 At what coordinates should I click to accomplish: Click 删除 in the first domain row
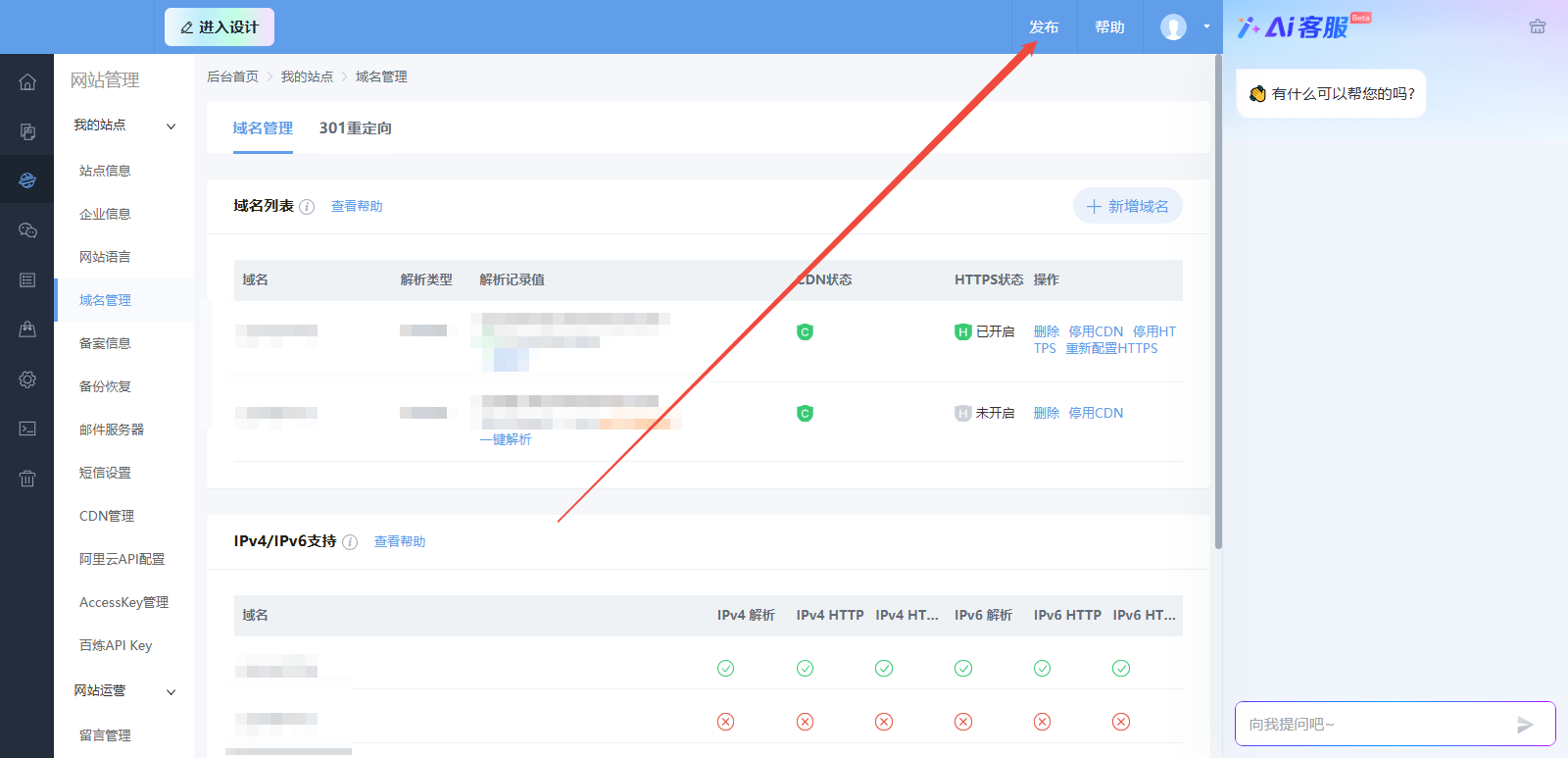(1047, 332)
